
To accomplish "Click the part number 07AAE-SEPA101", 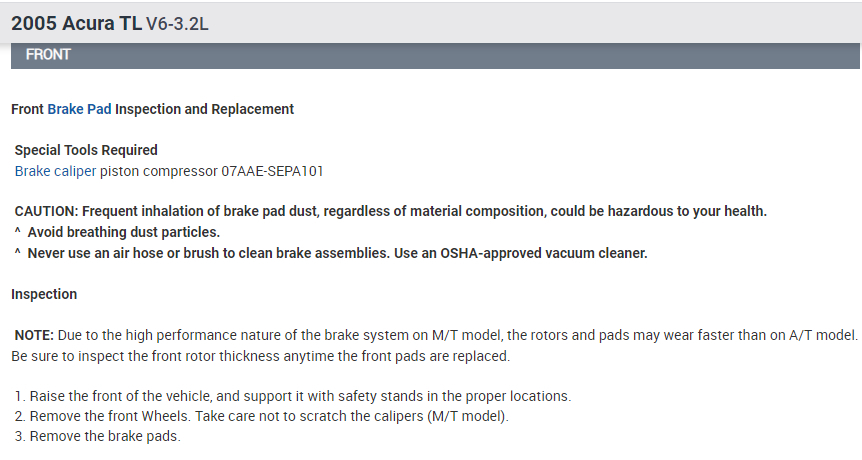I will coord(272,171).
